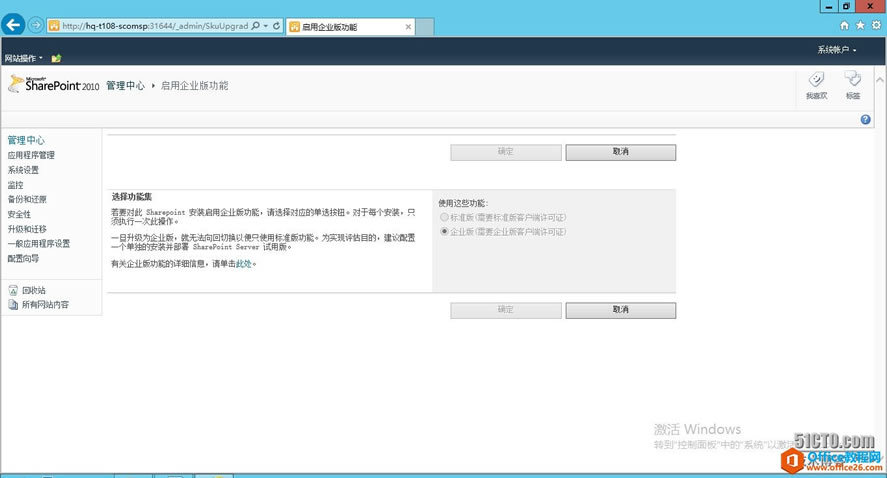Refresh the page with reload icon
The height and width of the screenshot is (478, 887).
[x=277, y=25]
